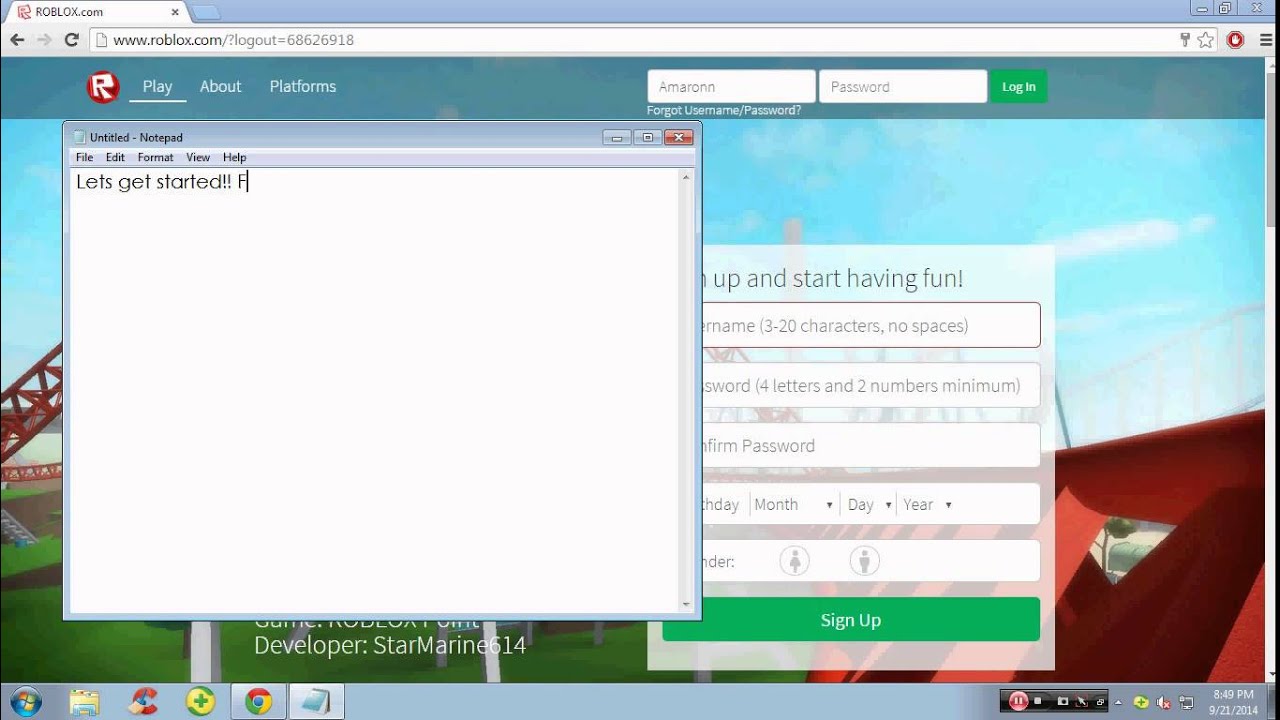Click in Notepad text 'Lets get started!!'
This screenshot has width=1280, height=720.
(x=153, y=182)
